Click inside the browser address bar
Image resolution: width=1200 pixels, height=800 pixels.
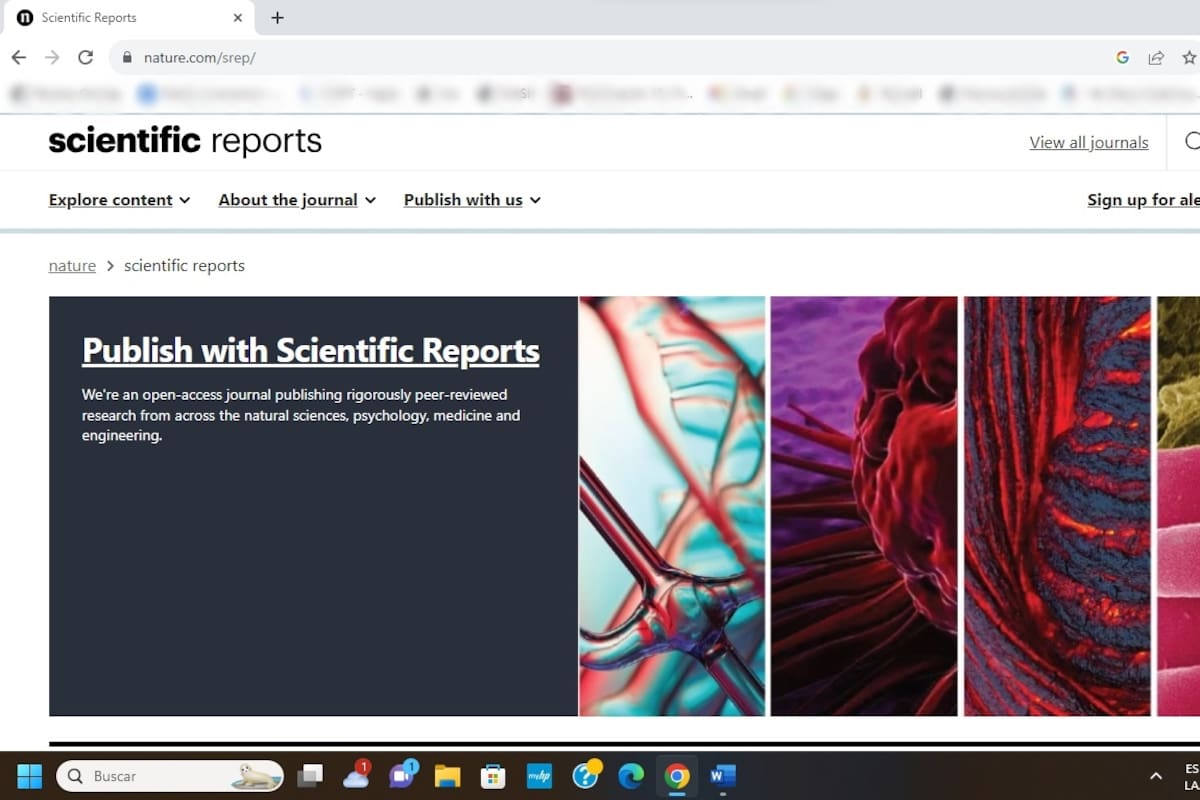point(400,58)
